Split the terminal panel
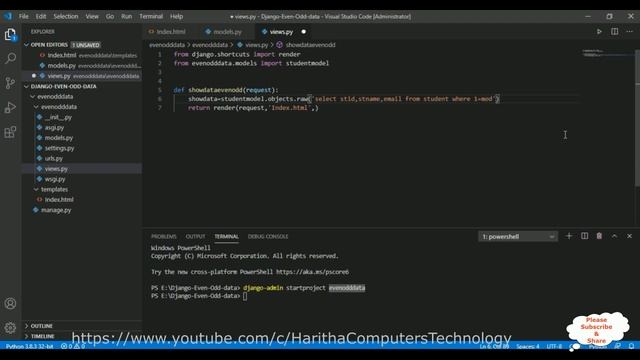This screenshot has width=640, height=360. coord(584,236)
